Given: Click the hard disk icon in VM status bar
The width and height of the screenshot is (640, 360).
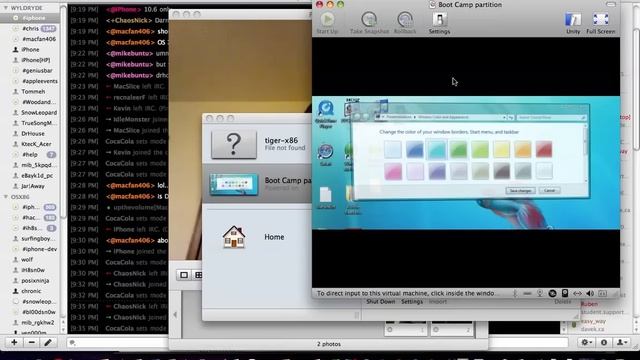Looking at the screenshot, I should (x=565, y=293).
